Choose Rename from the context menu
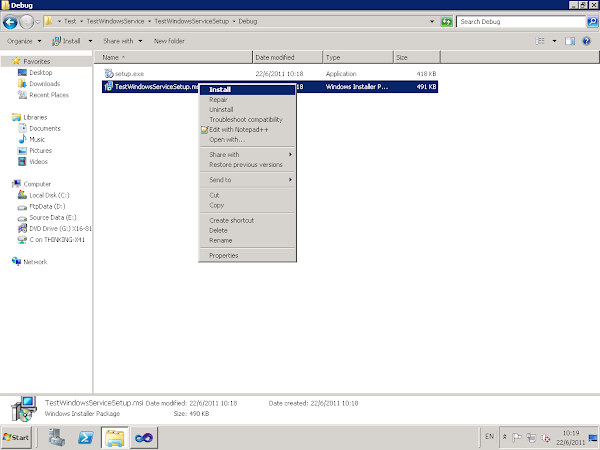Viewport: 600px width, 450px height. pos(248,240)
